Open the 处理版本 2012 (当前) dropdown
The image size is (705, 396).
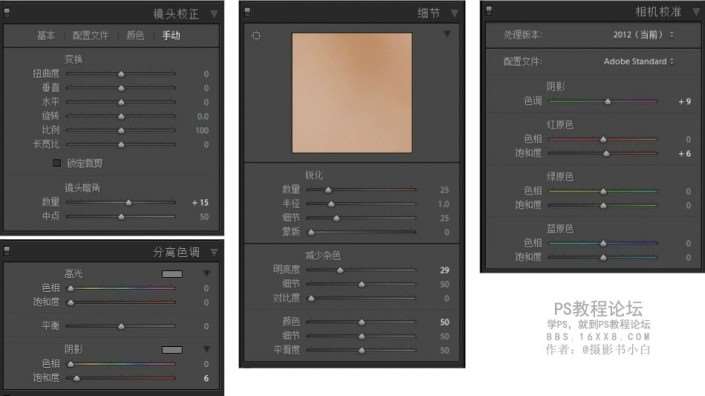click(x=643, y=35)
